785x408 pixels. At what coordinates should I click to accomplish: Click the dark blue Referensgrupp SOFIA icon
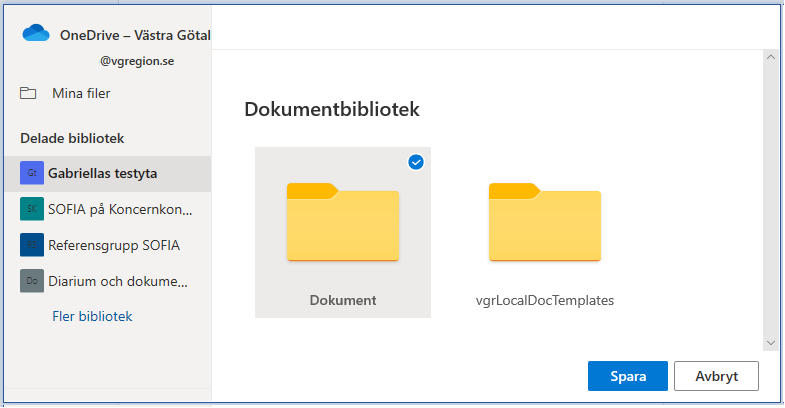pos(32,245)
